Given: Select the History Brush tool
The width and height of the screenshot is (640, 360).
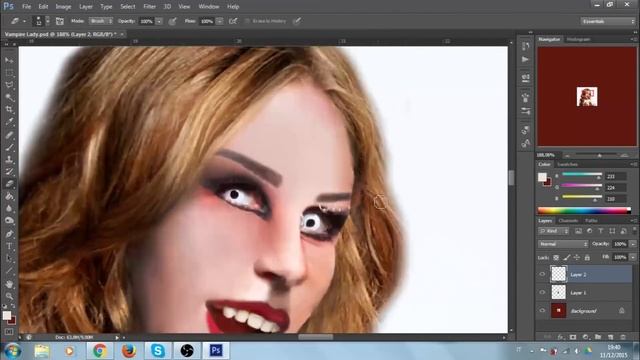Looking at the screenshot, I should tap(9, 172).
